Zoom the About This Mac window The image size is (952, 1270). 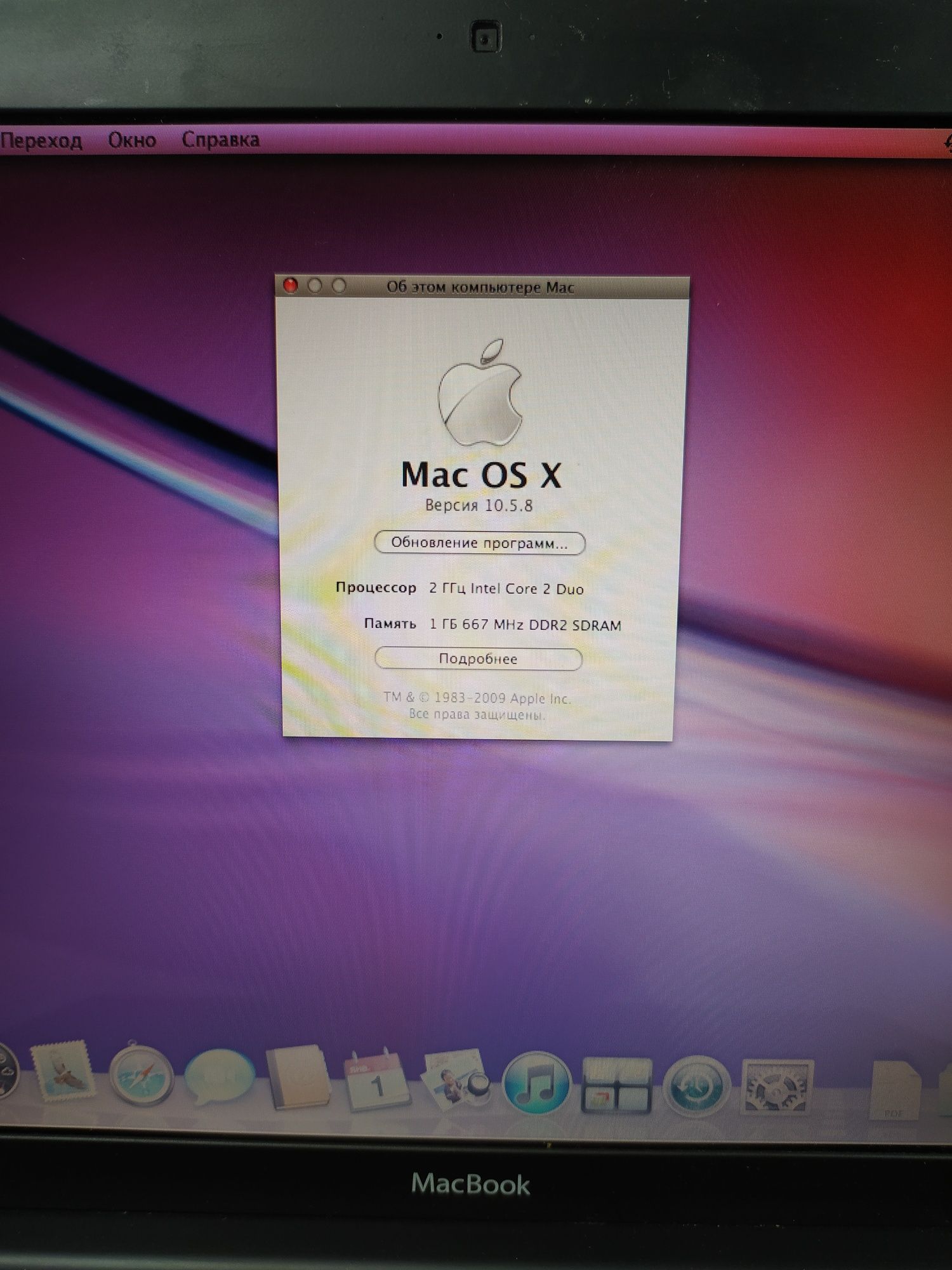pyautogui.click(x=339, y=286)
